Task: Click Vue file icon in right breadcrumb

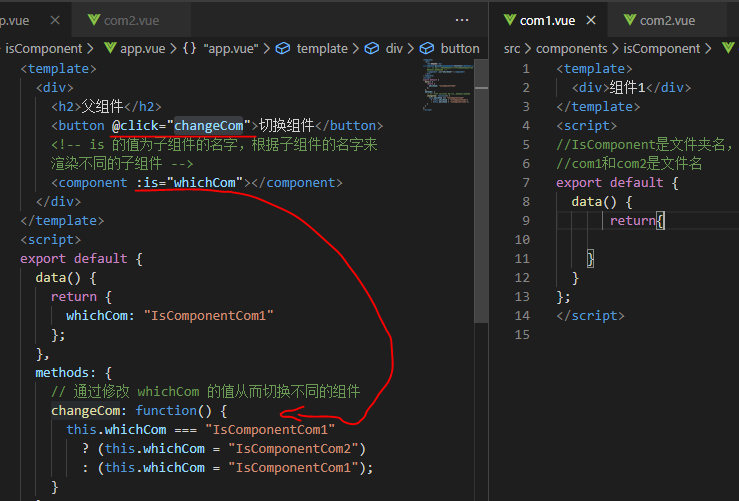Action: [728, 48]
